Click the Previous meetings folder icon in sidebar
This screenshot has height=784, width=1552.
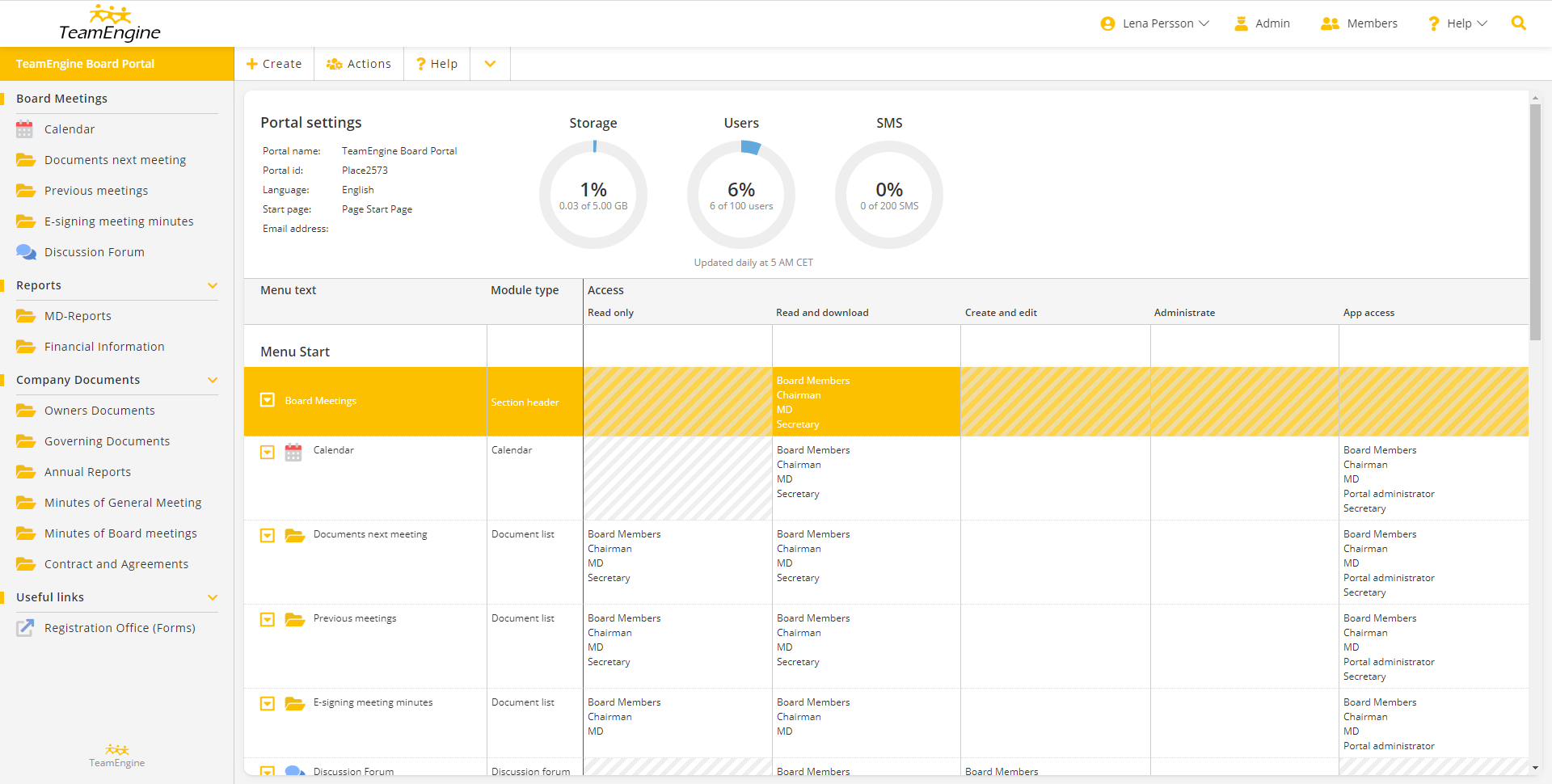tap(26, 191)
